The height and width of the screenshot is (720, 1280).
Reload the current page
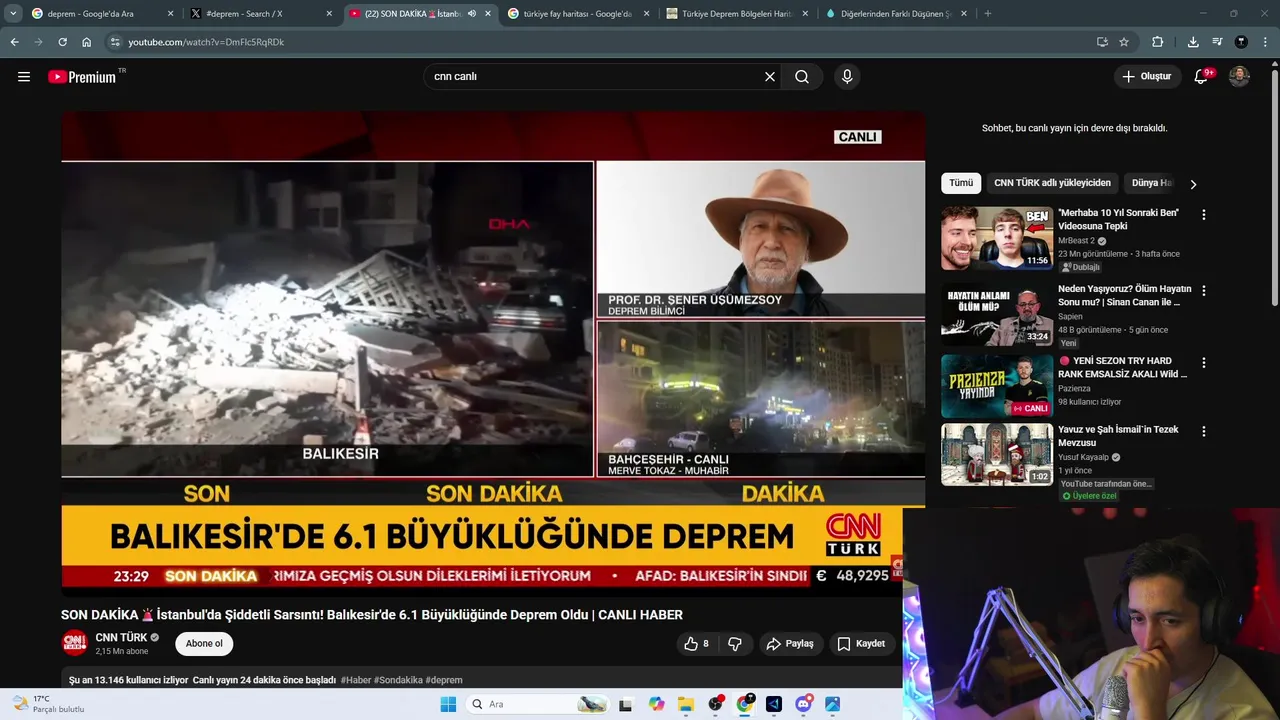tap(62, 42)
